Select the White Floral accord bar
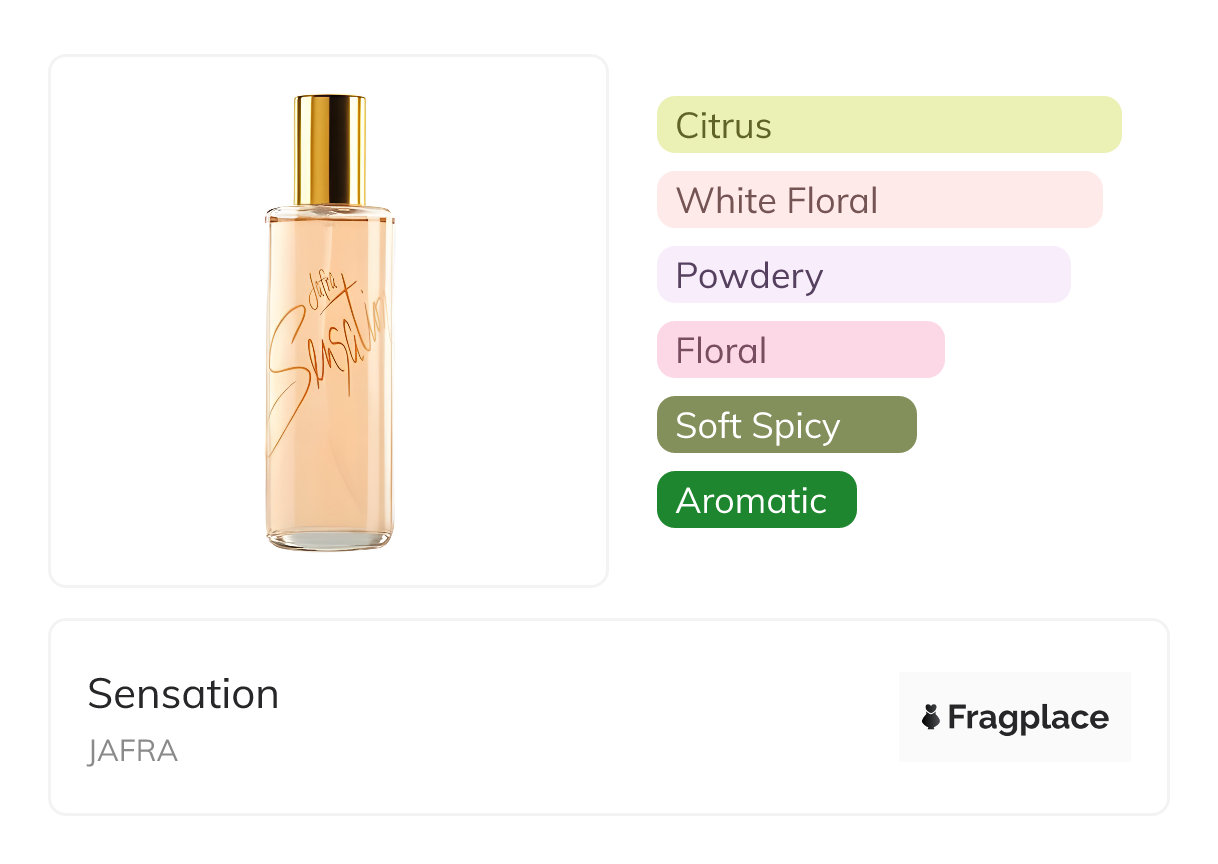The height and width of the screenshot is (864, 1218). pyautogui.click(x=879, y=200)
